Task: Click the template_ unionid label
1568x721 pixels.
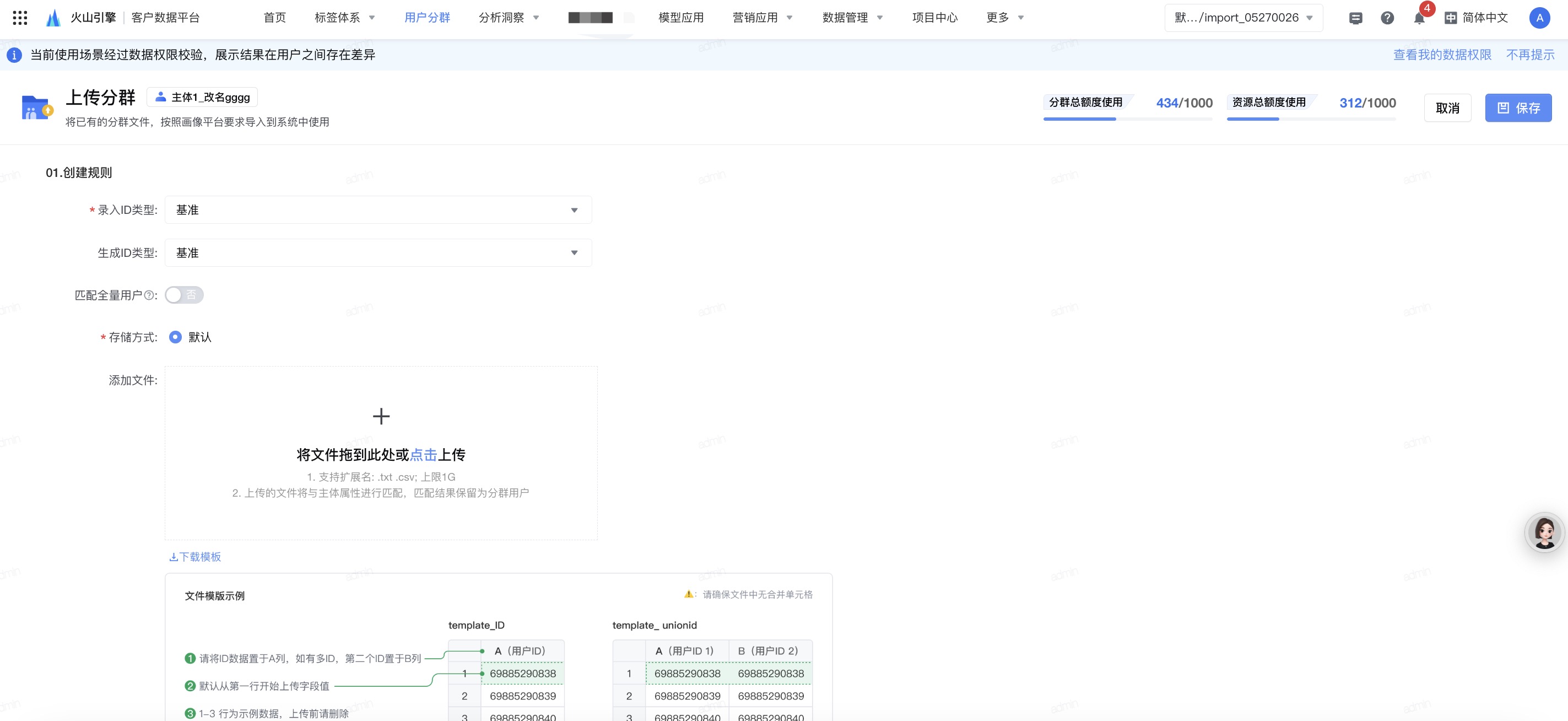Action: (655, 626)
